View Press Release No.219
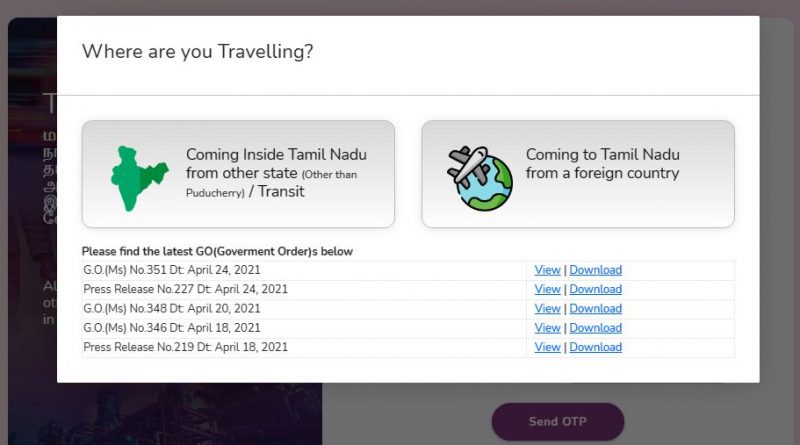The height and width of the screenshot is (445, 800). 547,347
